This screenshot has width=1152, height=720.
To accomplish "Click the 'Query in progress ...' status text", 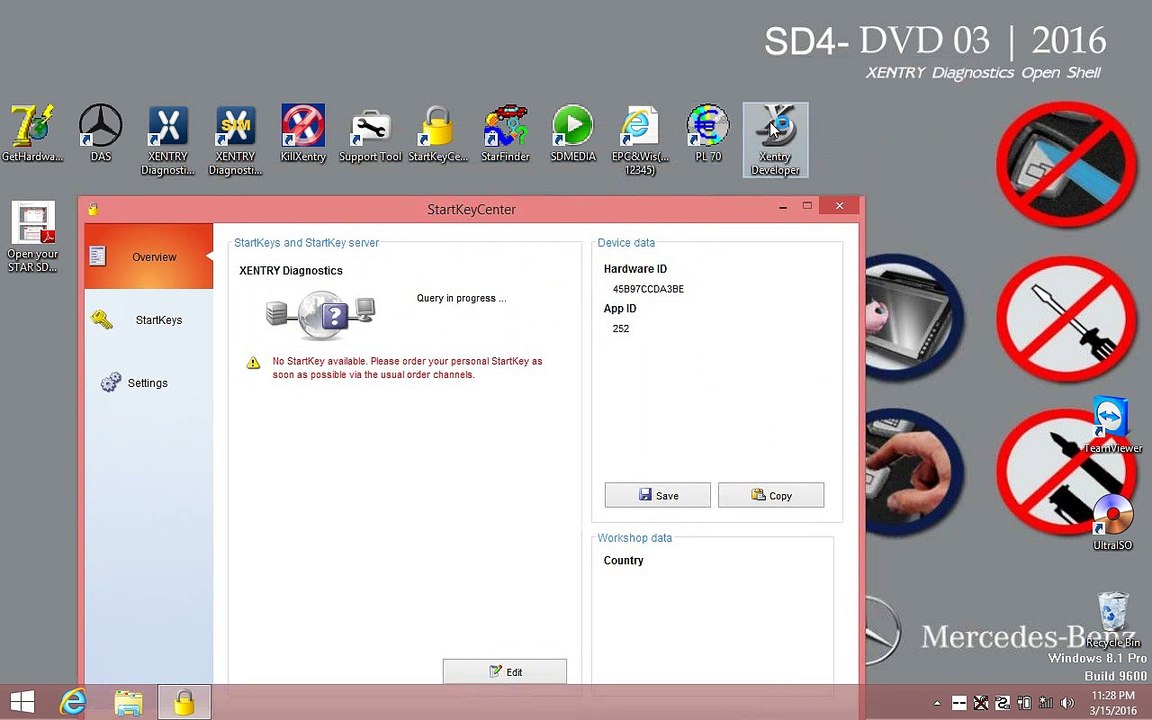I will coord(461,298).
